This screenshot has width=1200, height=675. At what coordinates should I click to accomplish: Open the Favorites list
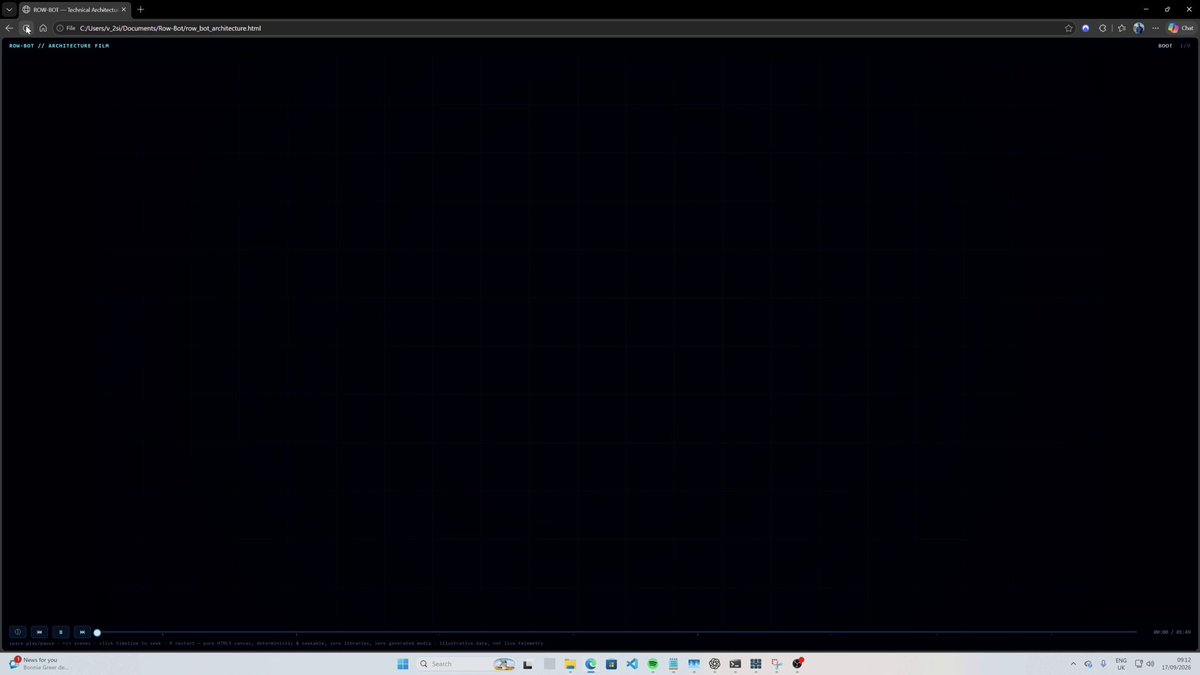pos(1122,28)
